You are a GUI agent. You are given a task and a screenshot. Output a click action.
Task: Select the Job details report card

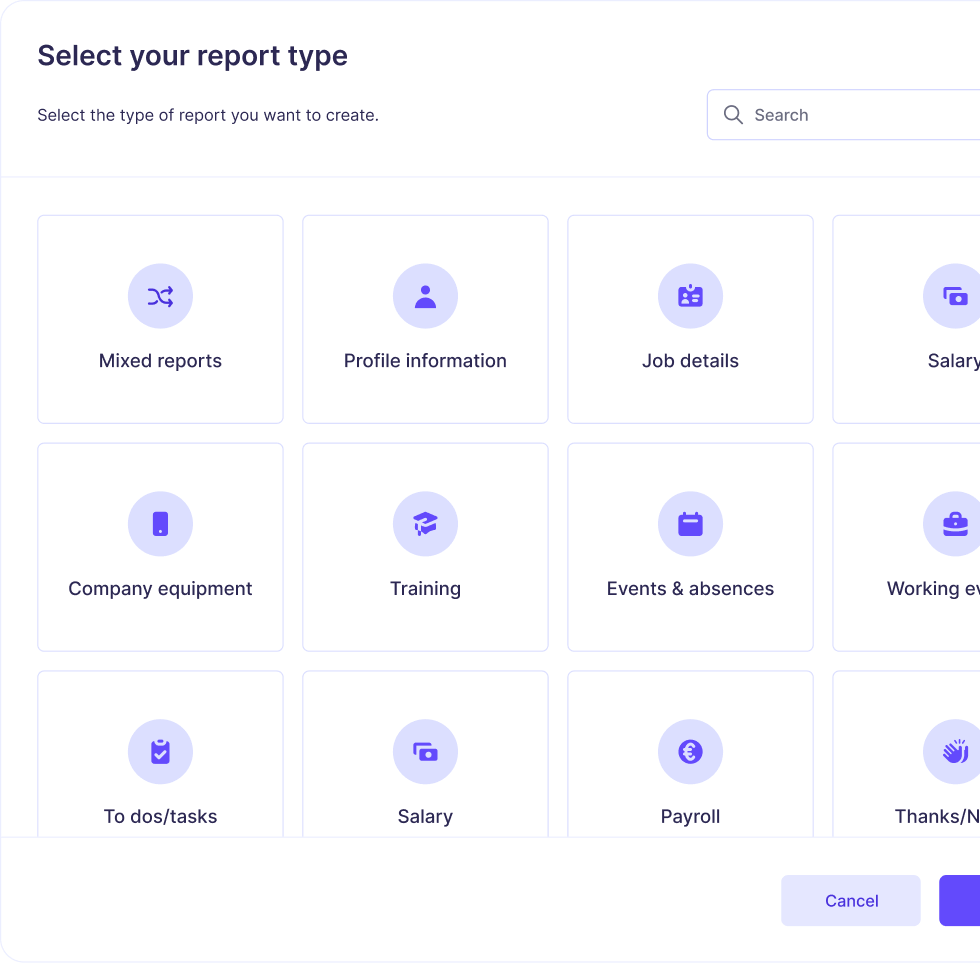[x=690, y=319]
